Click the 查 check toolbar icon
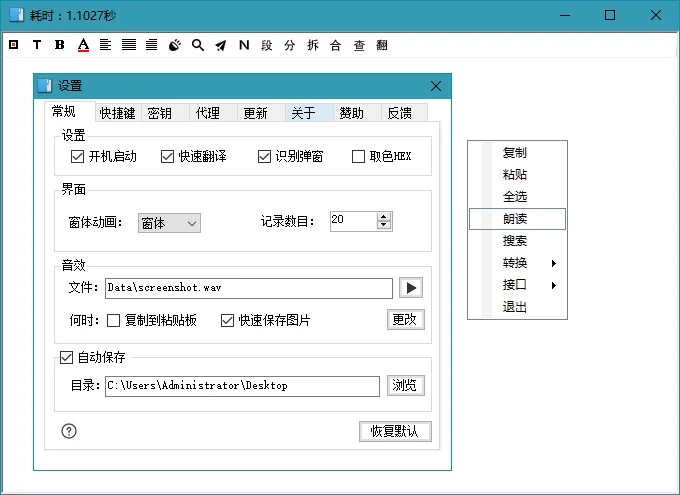The height and width of the screenshot is (495, 680). [x=359, y=45]
